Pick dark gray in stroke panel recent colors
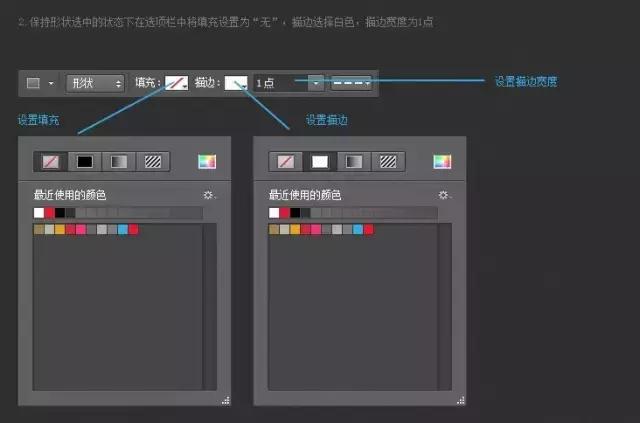Viewport: 640px width, 423px height. 306,213
